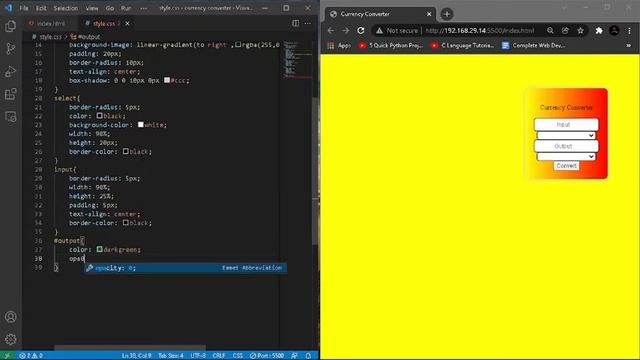Click the zoom magnifier icon in address bar
Screen dimensions: 640x360
550,31
